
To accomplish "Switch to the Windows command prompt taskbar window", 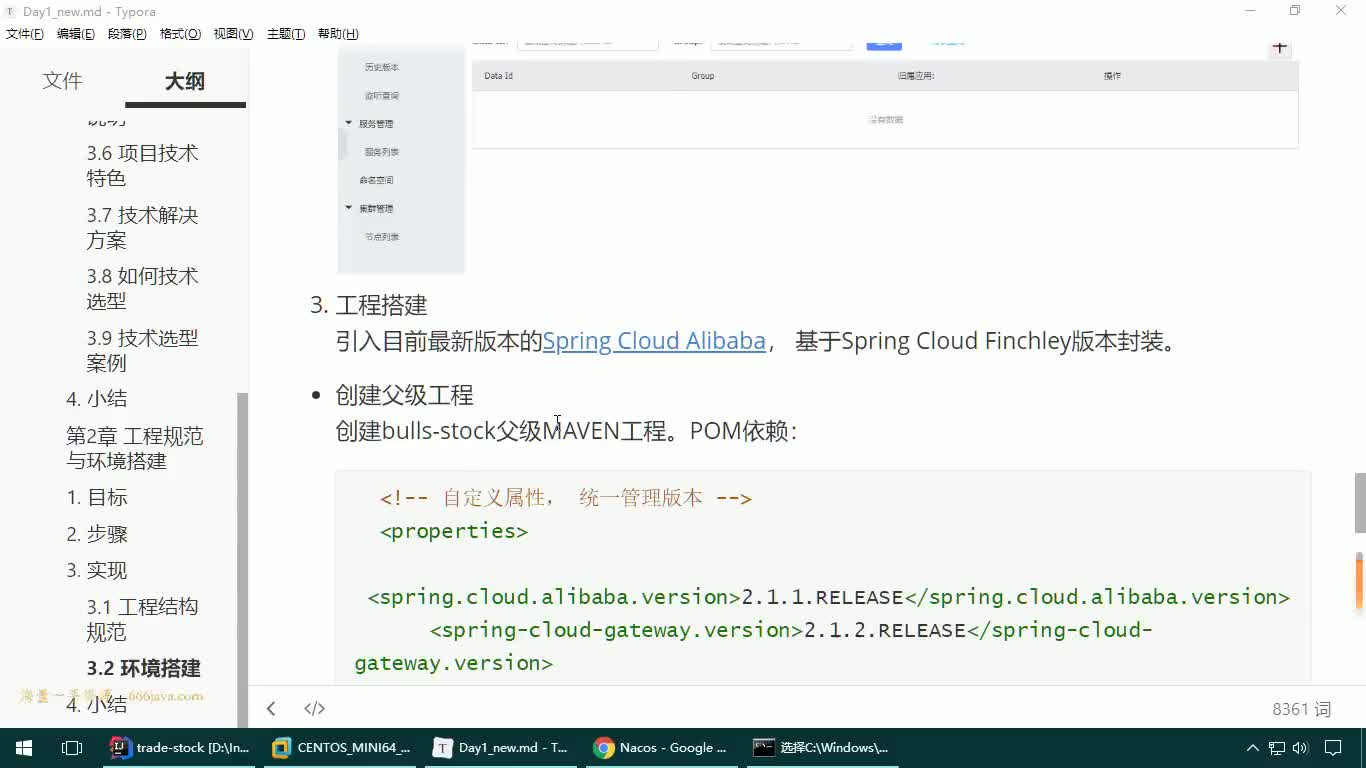I will point(824,748).
